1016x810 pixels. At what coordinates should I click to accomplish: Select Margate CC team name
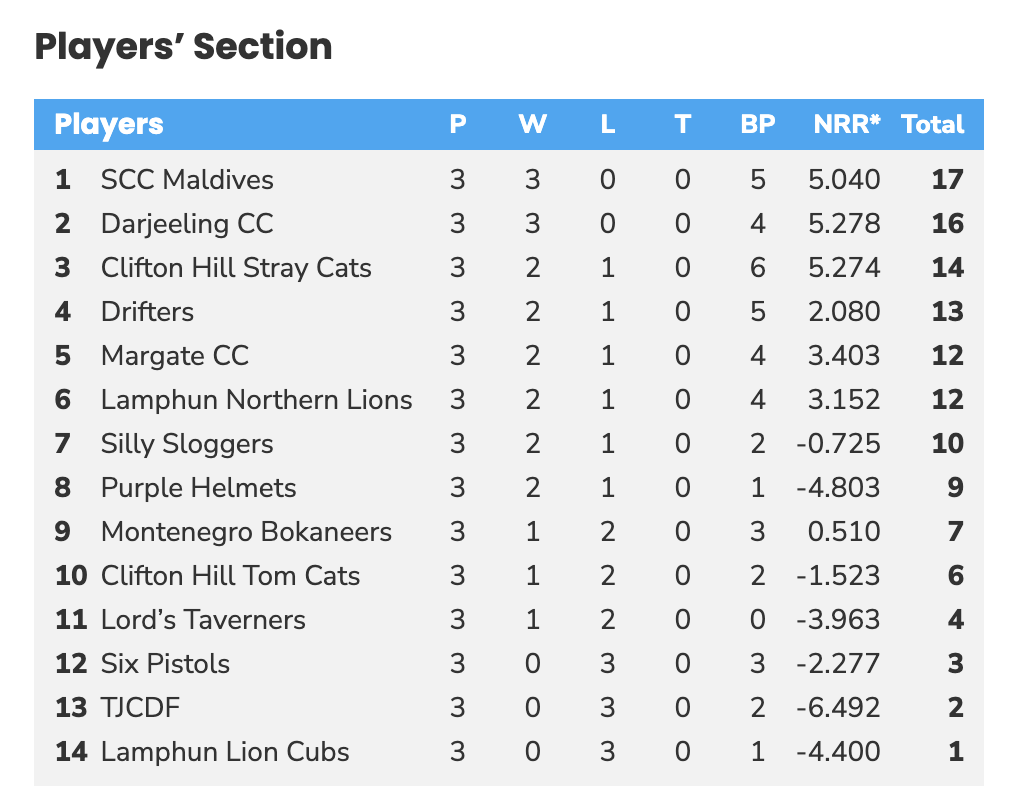[175, 356]
